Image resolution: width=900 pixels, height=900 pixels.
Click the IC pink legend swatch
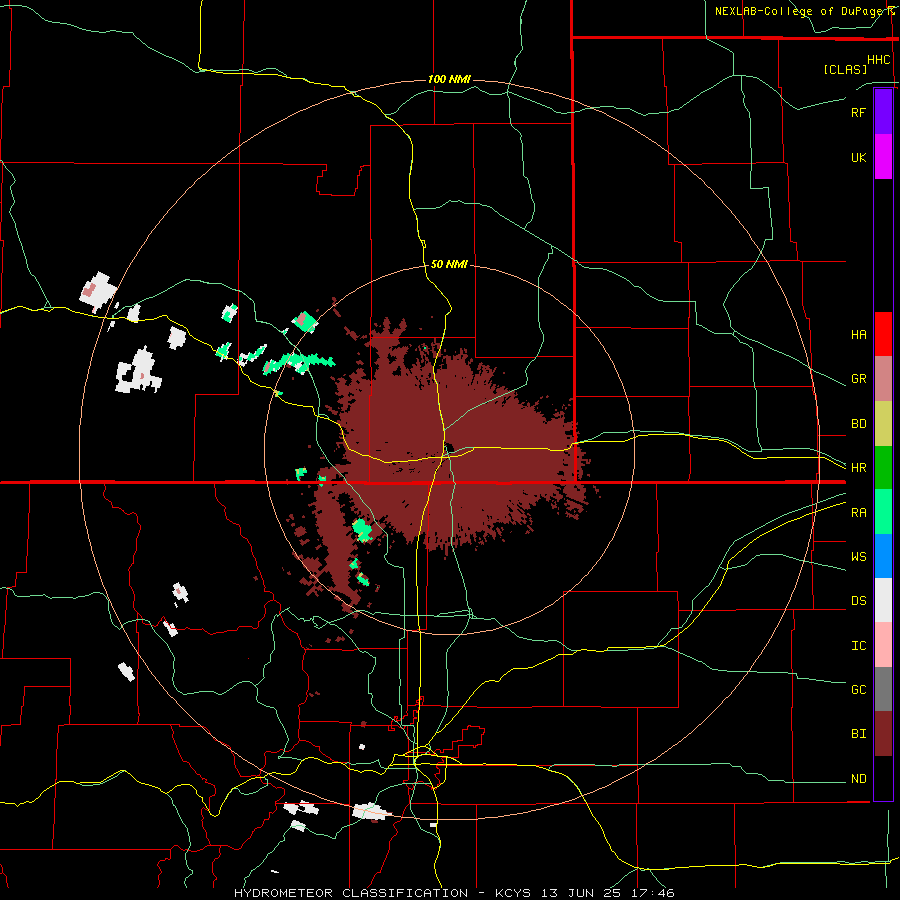click(x=883, y=645)
